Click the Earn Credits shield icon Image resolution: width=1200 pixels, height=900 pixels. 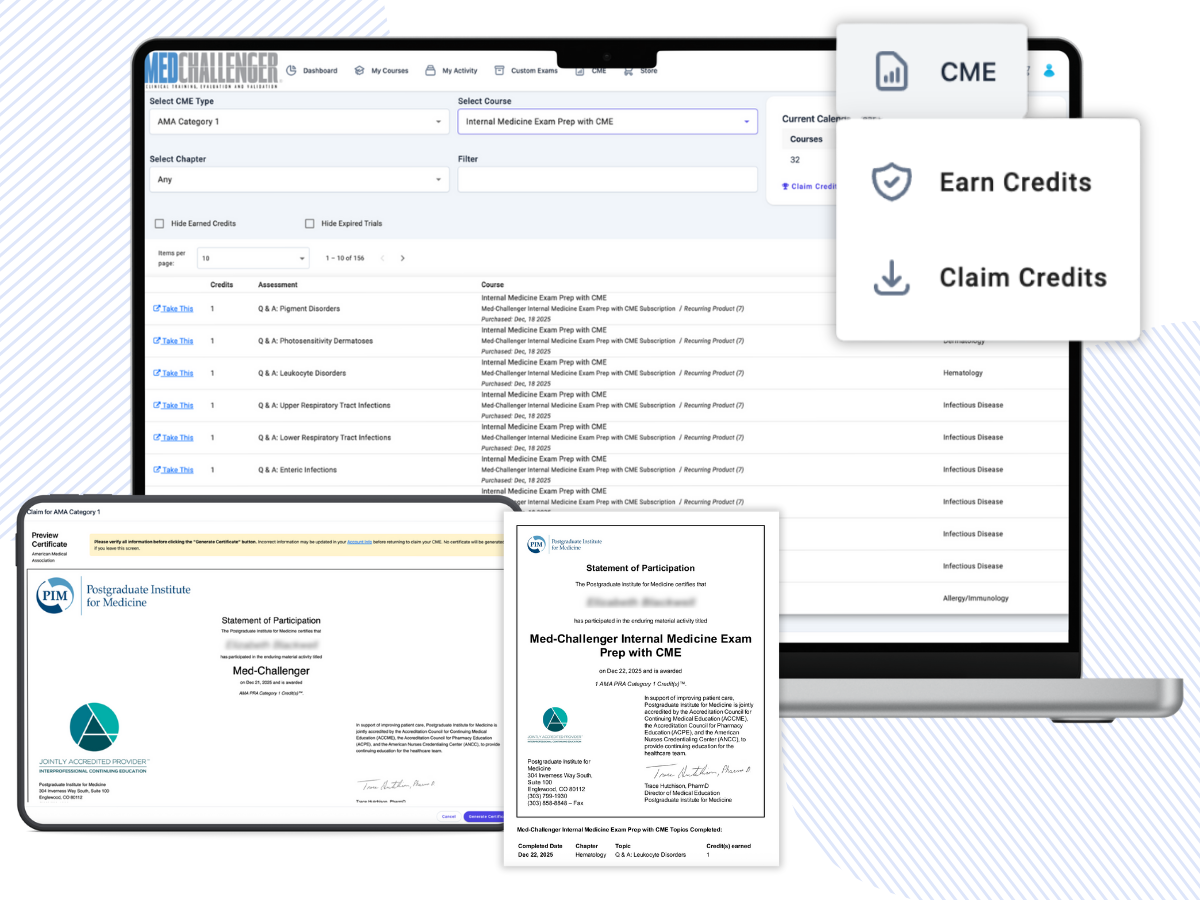pos(890,182)
